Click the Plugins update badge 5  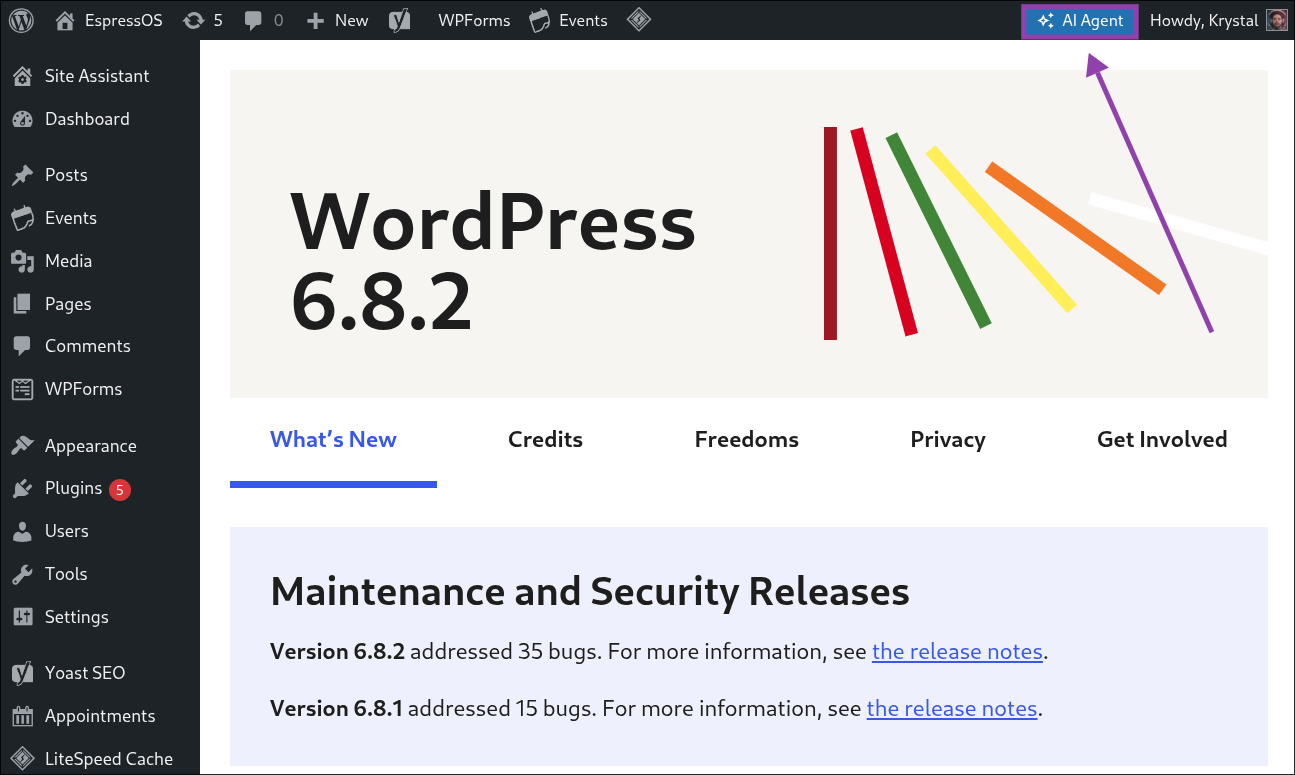coord(120,490)
